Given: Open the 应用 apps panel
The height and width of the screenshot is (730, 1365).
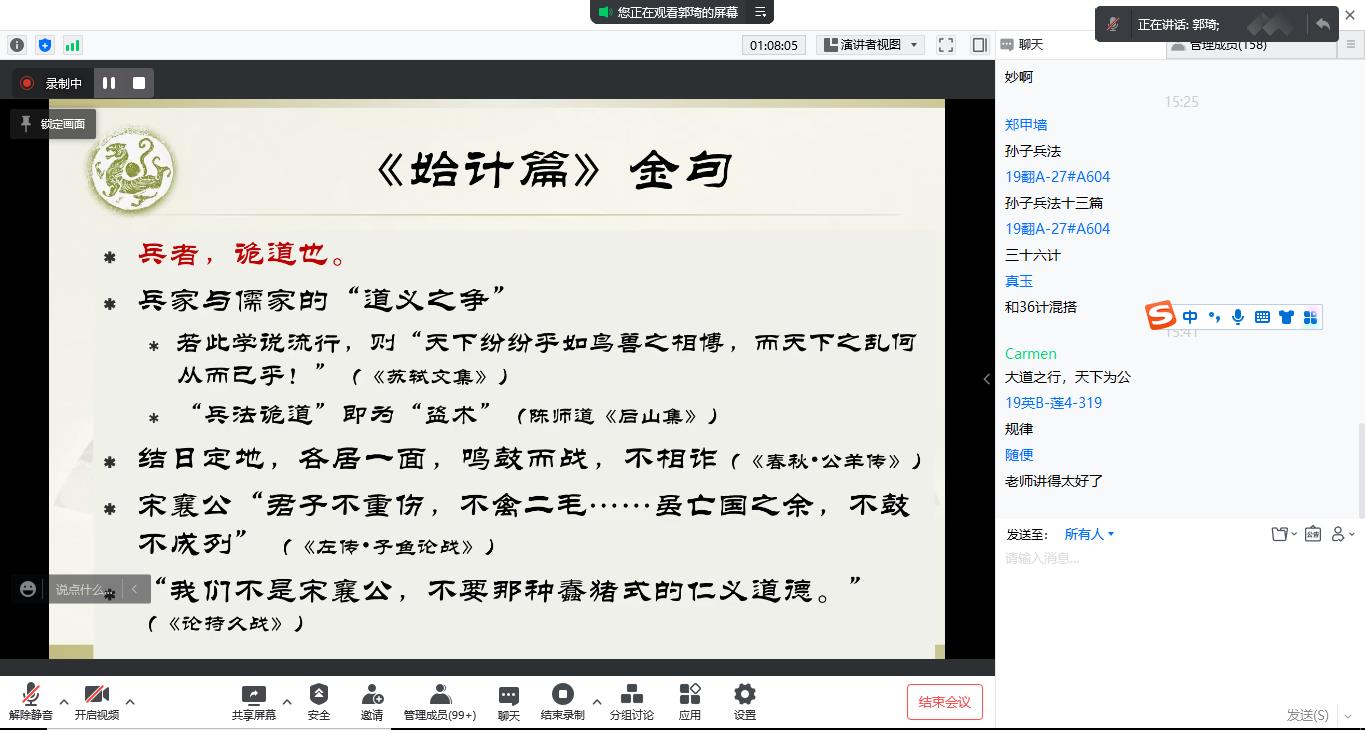Looking at the screenshot, I should tap(689, 700).
